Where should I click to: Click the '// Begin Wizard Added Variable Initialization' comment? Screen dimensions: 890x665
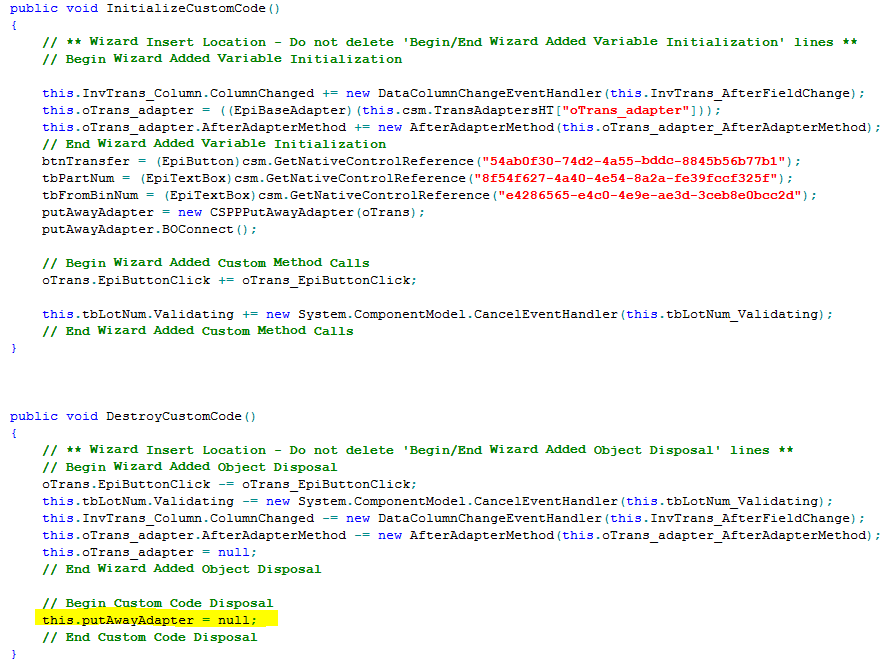point(222,59)
